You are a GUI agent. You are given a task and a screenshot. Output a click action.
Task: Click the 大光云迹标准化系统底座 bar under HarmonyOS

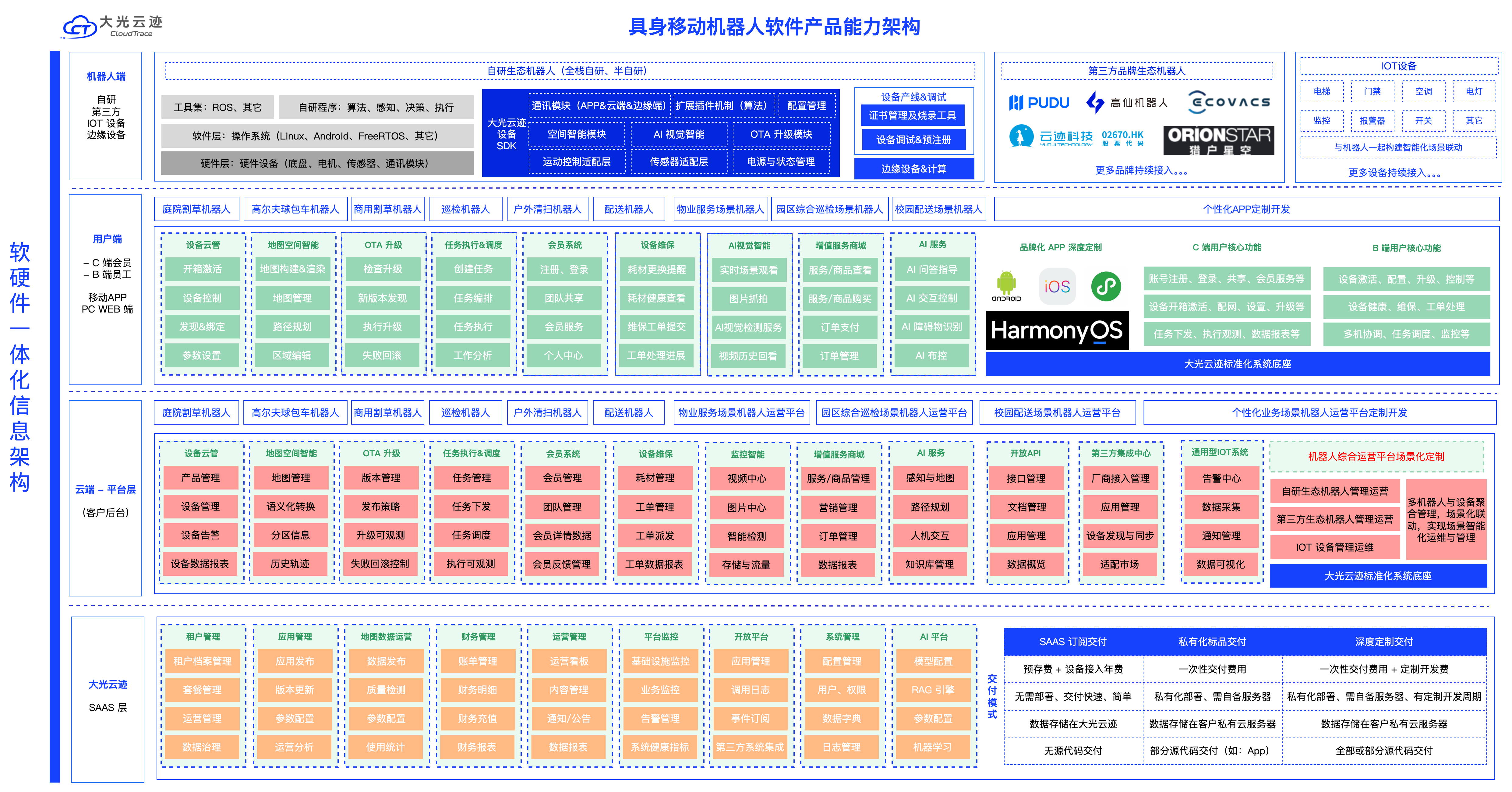tap(1237, 364)
